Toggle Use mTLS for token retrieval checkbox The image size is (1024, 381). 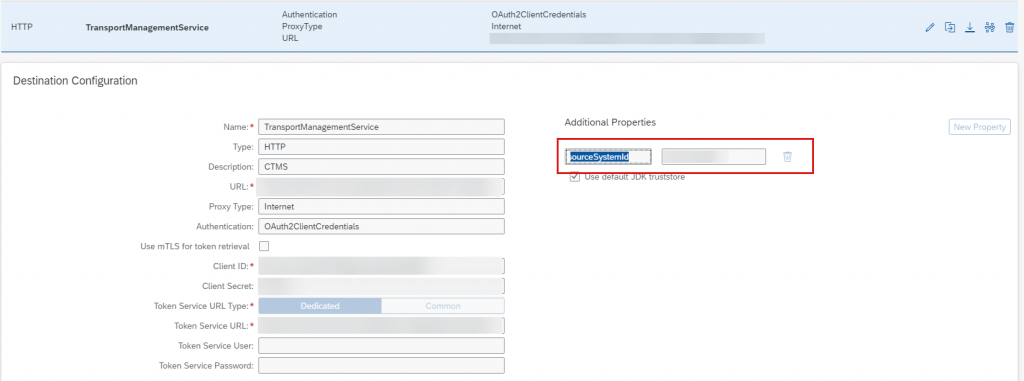pyautogui.click(x=264, y=246)
